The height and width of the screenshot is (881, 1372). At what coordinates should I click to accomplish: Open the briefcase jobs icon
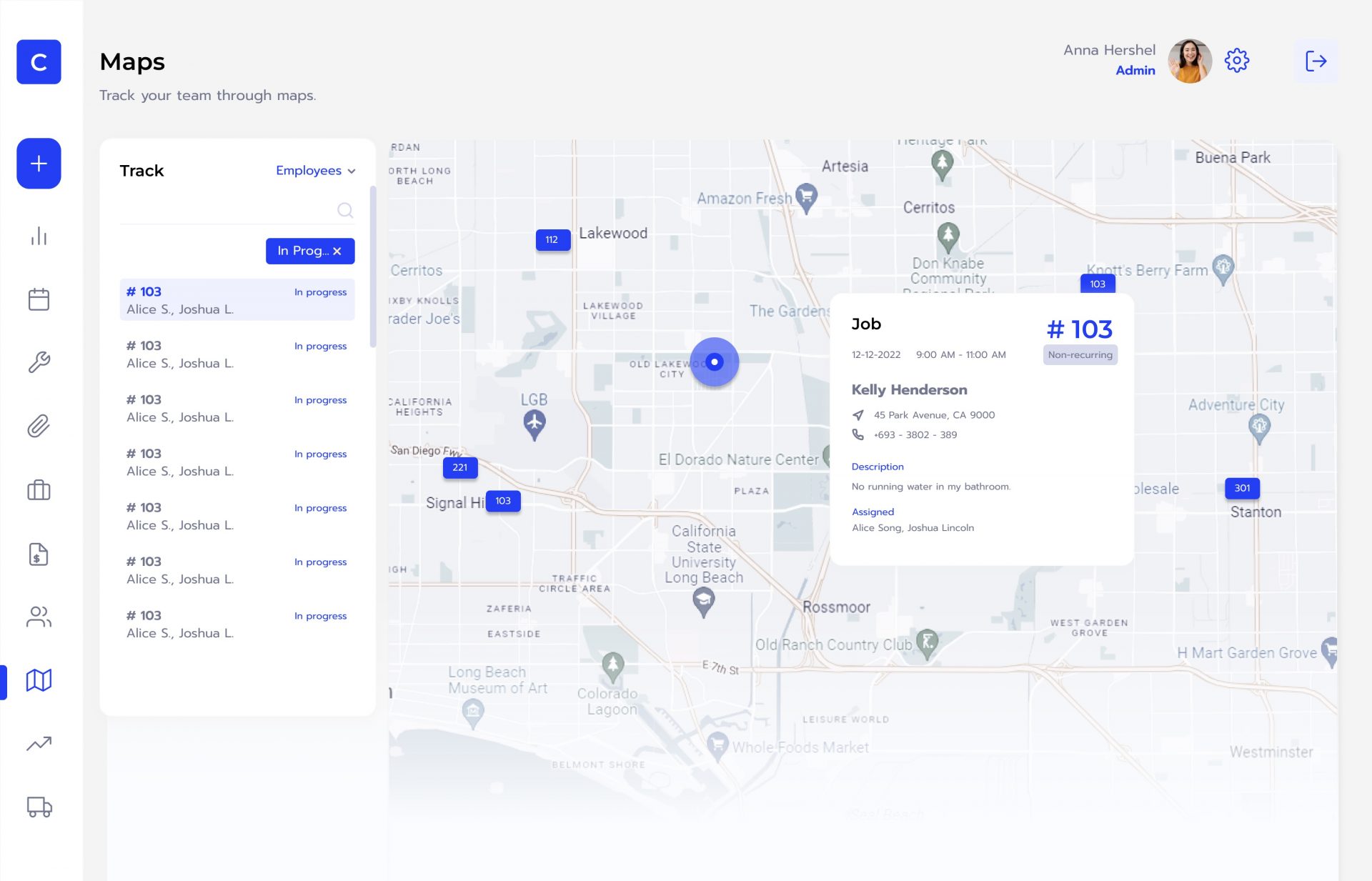tap(39, 490)
